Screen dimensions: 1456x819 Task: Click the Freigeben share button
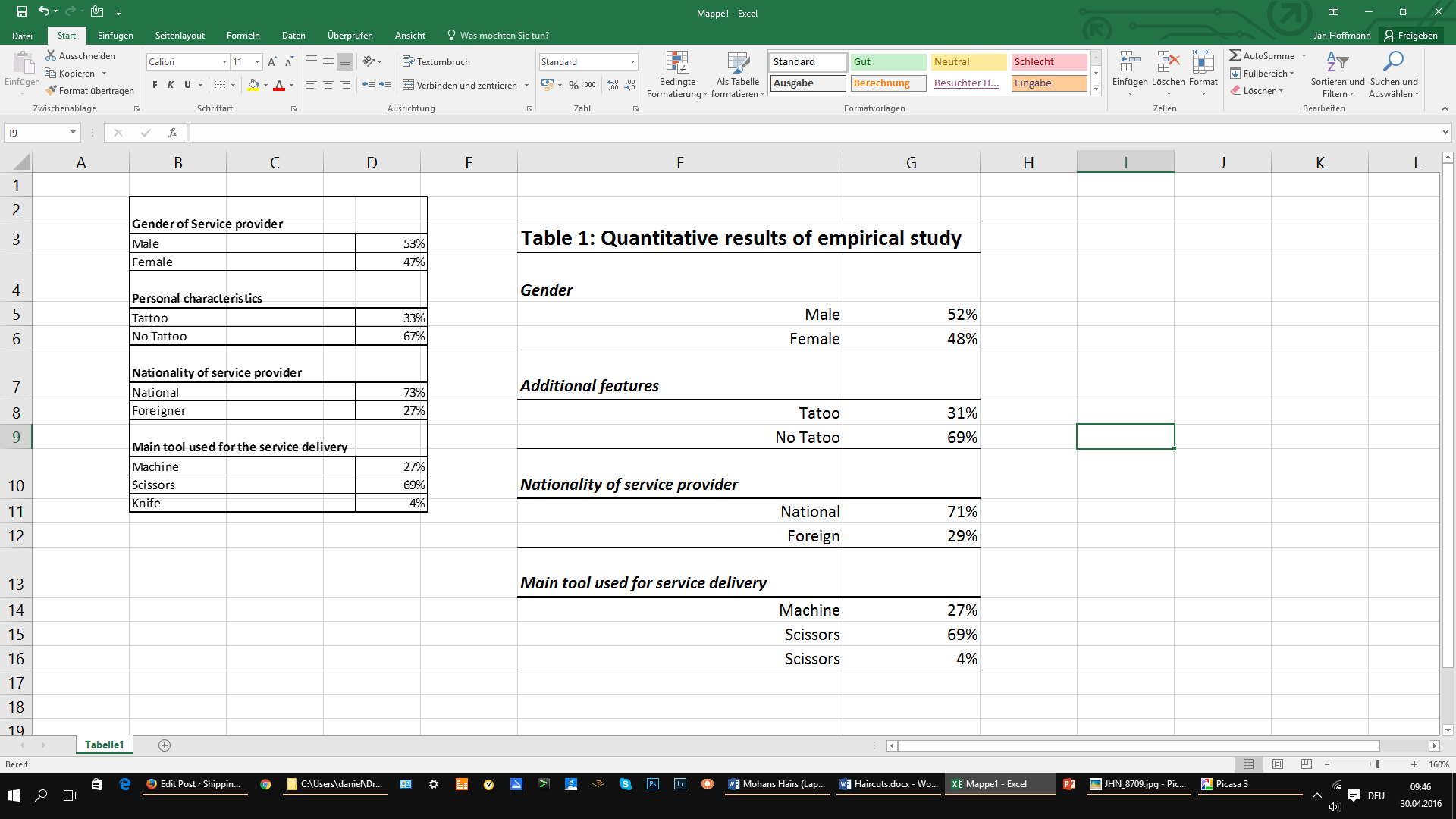click(x=1410, y=36)
